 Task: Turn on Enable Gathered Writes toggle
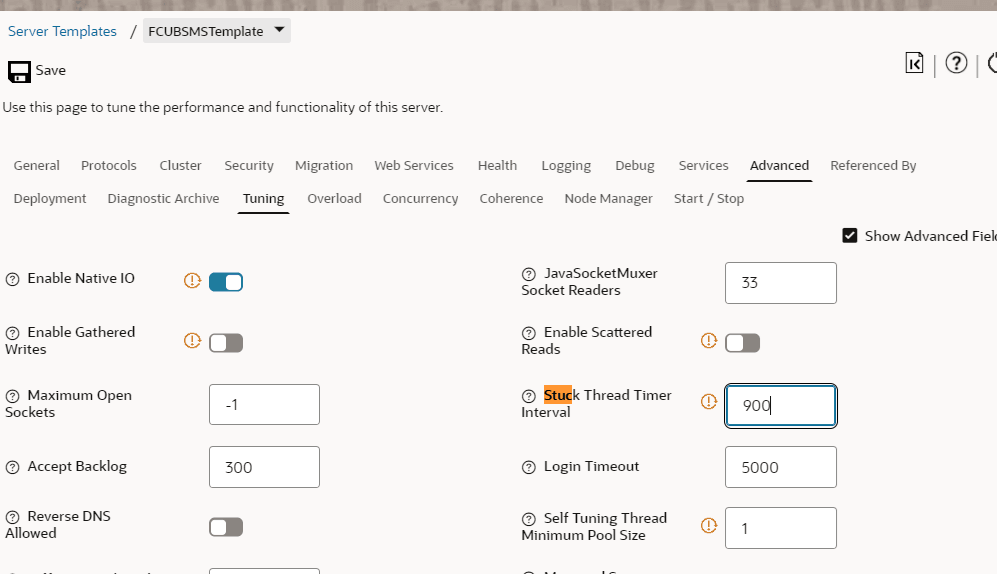[226, 343]
